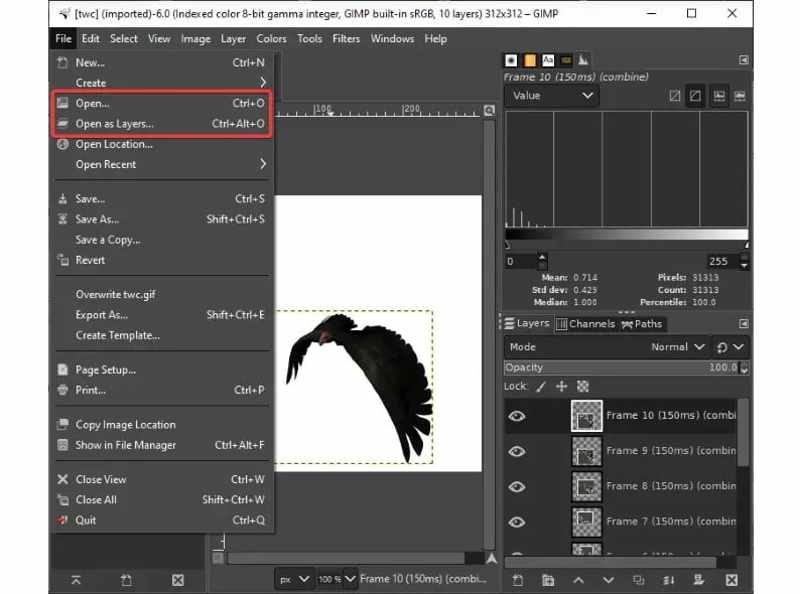Lower the selected layer with down arrow

609,580
